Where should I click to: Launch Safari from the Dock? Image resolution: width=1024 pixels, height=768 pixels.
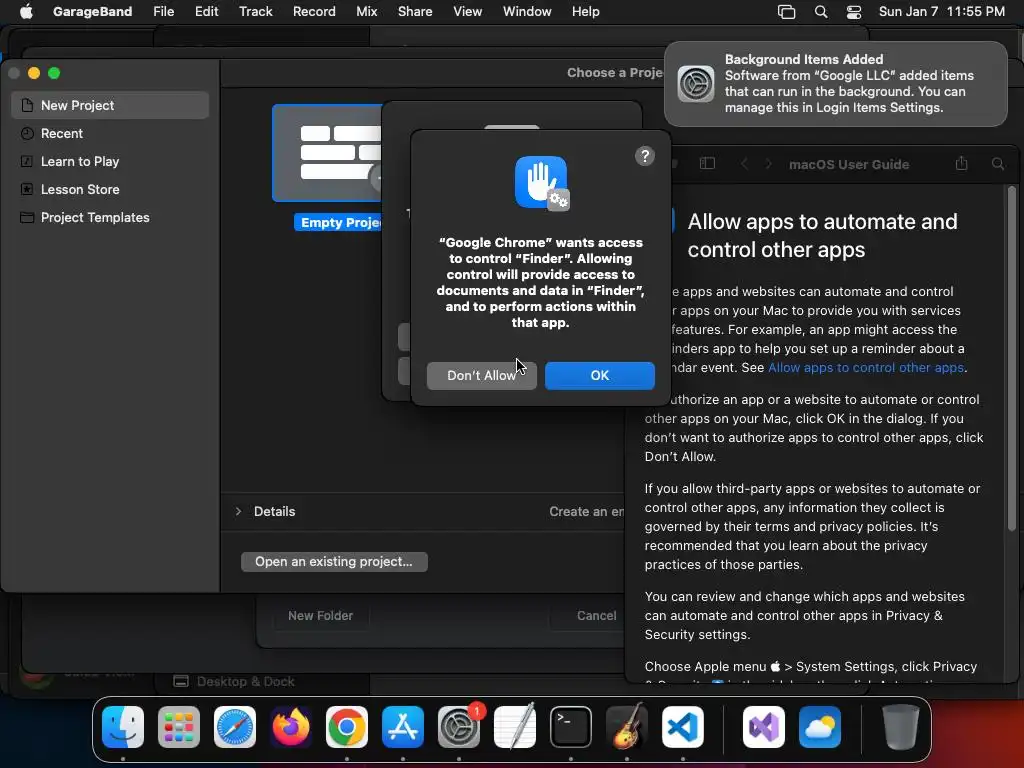click(x=235, y=727)
